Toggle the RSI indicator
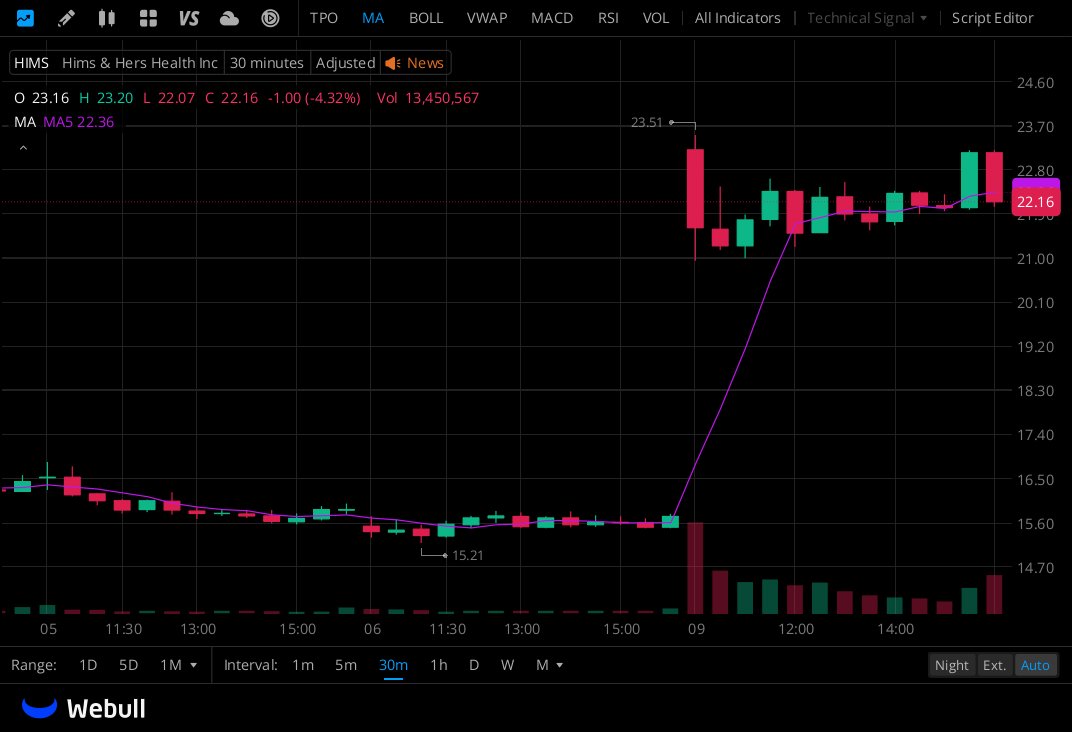The height and width of the screenshot is (732, 1072). pos(608,18)
